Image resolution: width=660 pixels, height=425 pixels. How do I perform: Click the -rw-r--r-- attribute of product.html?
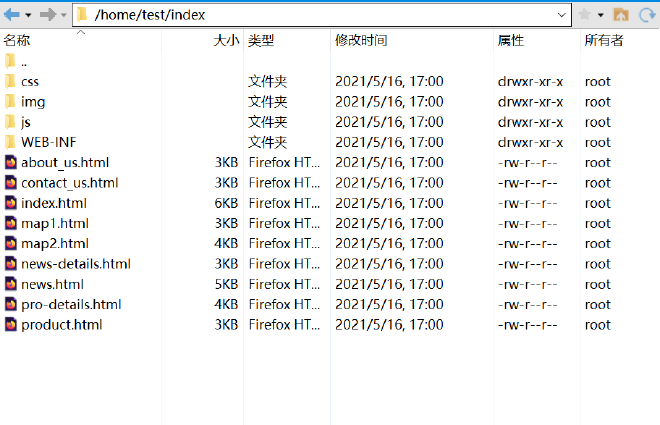click(528, 325)
